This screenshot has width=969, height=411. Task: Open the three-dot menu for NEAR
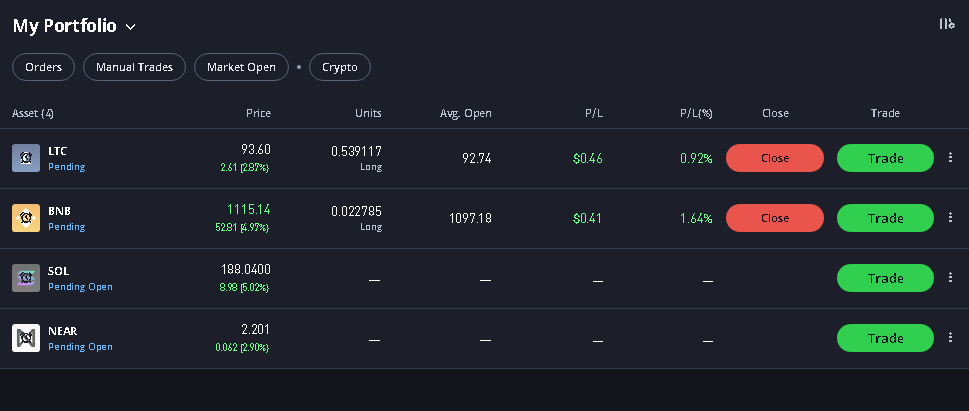(950, 338)
